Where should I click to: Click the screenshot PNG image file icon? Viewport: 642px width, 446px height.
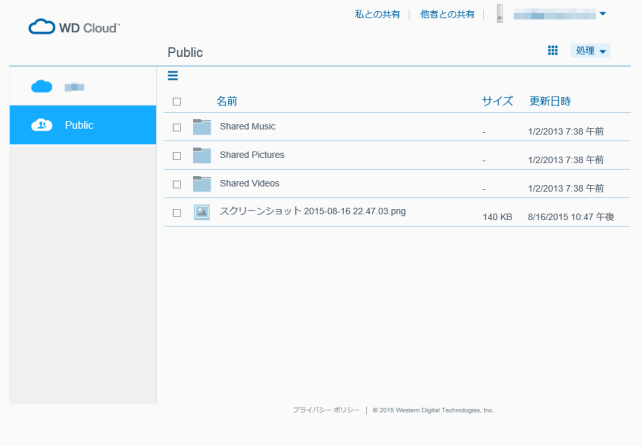[202, 212]
